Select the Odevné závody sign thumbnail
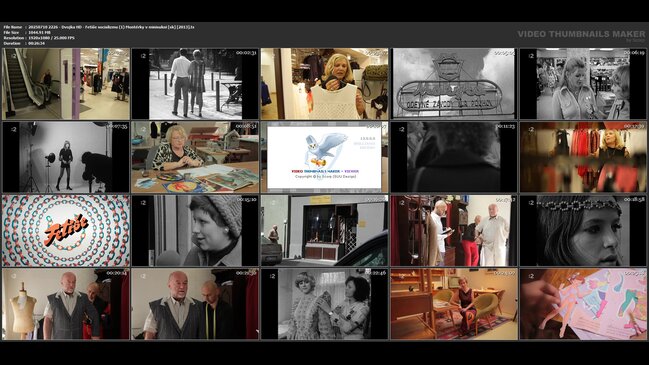The width and height of the screenshot is (649, 365). point(454,84)
